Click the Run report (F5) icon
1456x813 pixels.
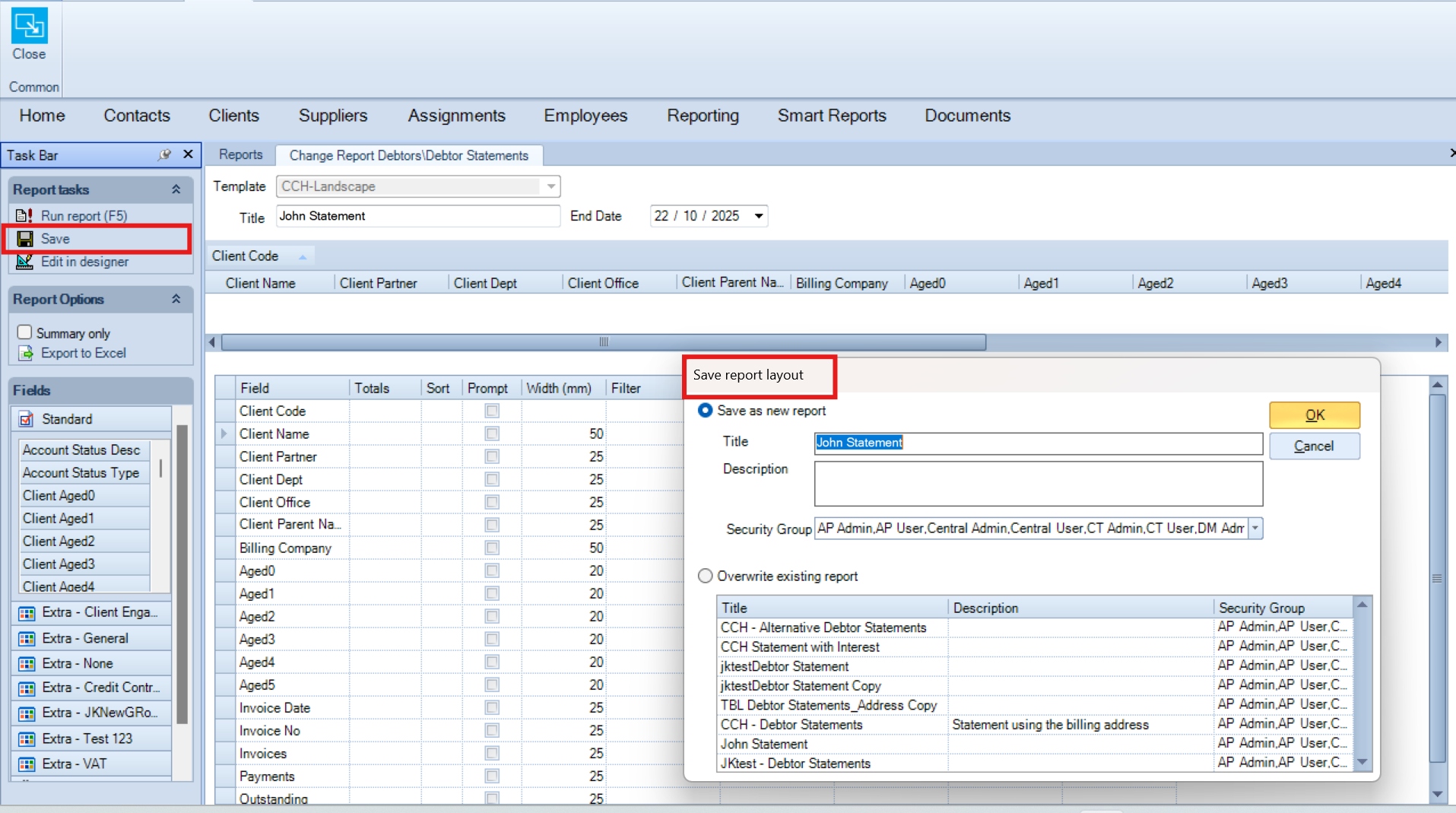coord(25,216)
